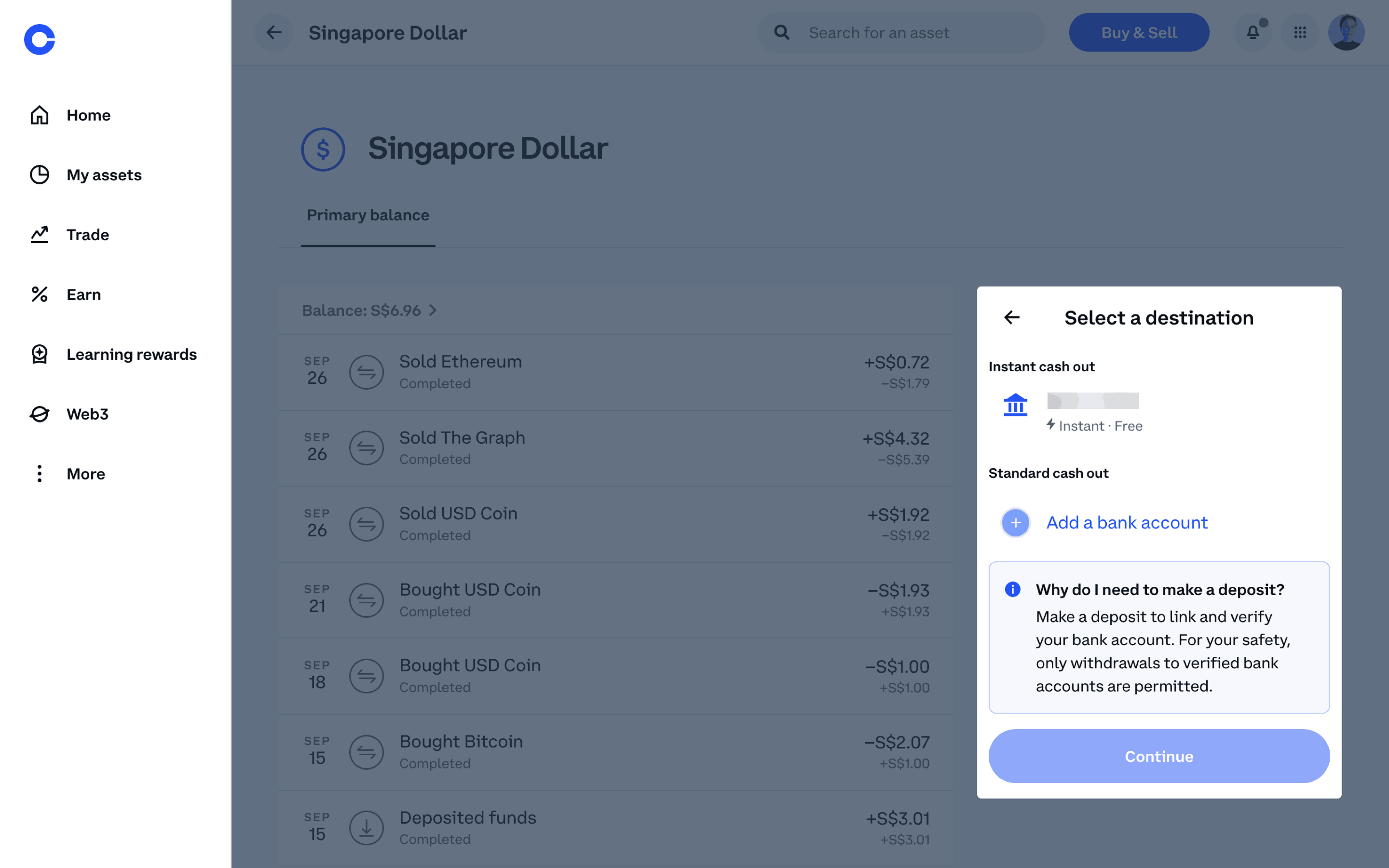This screenshot has height=868, width=1389.
Task: Click the Coinbase logo icon
Action: click(x=39, y=39)
